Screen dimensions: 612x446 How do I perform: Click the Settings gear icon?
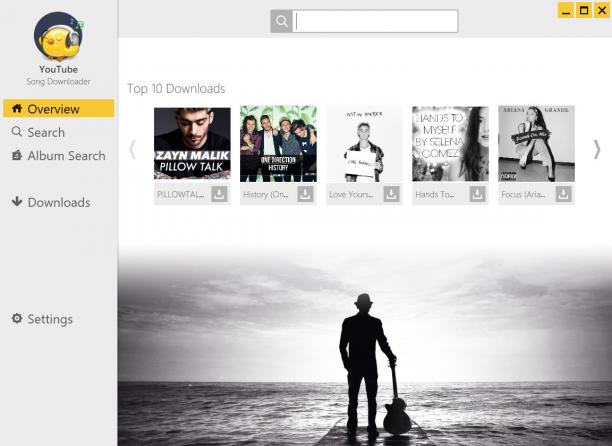click(17, 318)
